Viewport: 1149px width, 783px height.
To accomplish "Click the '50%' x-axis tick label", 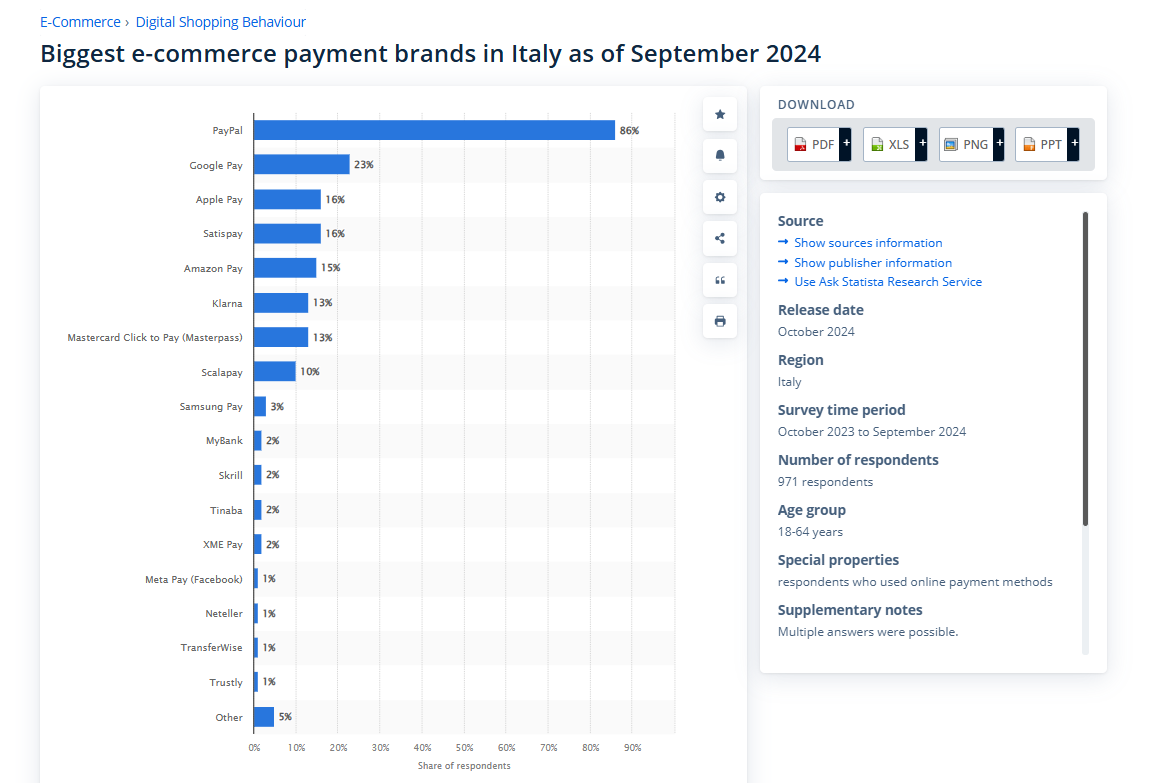I will (x=465, y=748).
